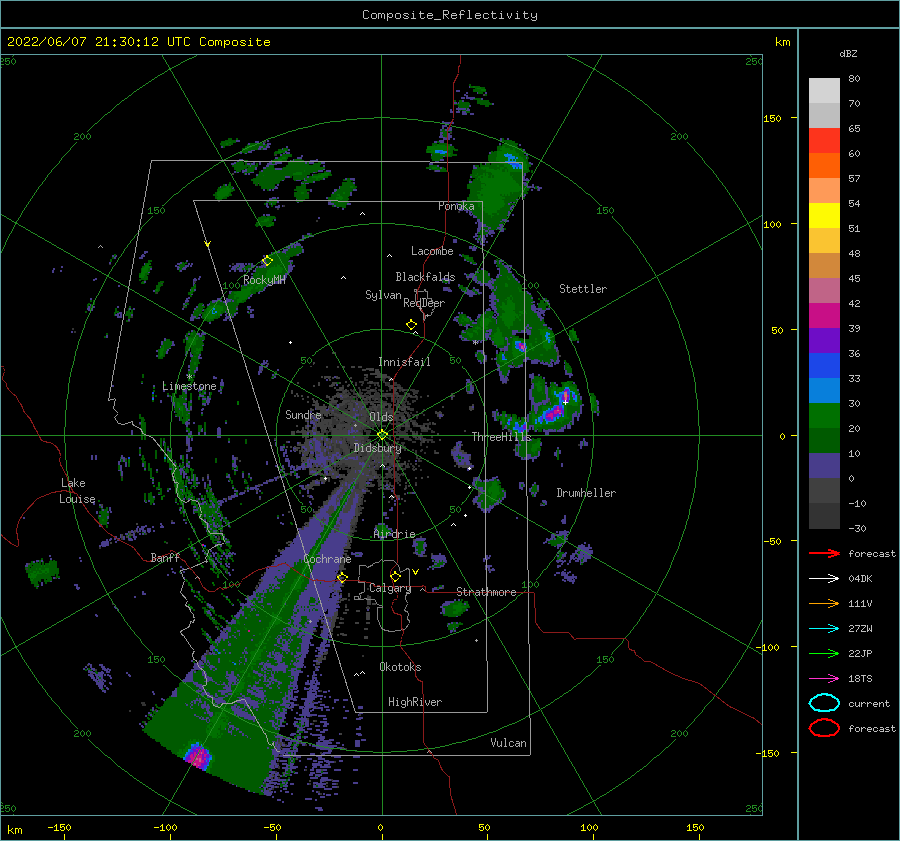Select the blue swatch between 36 and 33
Image resolution: width=900 pixels, height=841 pixels.
(824, 366)
